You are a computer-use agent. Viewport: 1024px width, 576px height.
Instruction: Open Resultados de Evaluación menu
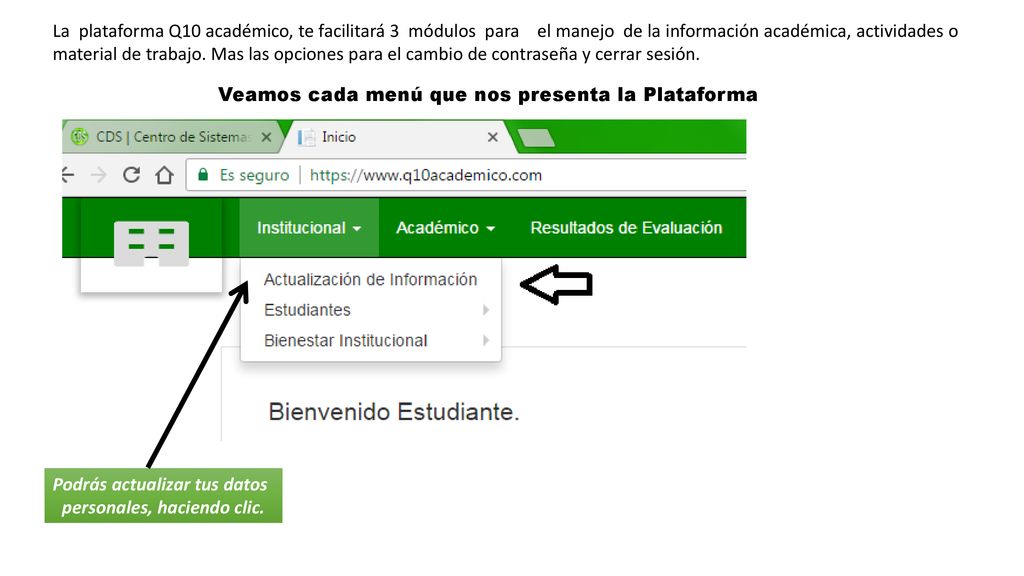click(x=626, y=228)
